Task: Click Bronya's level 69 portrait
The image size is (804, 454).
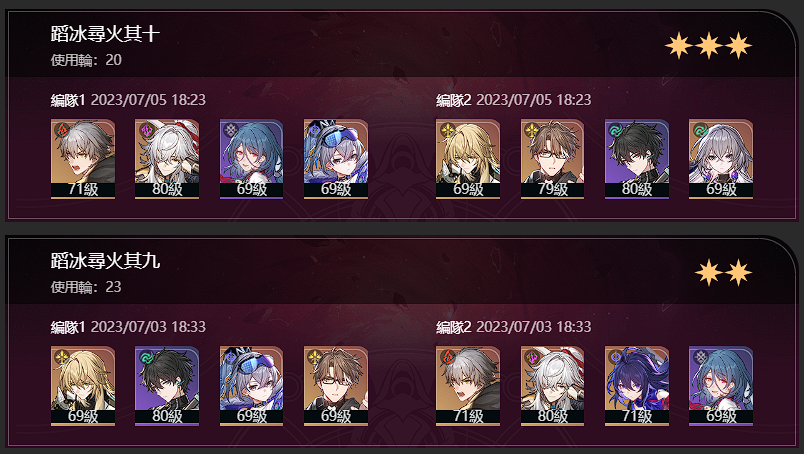Action: pos(721,159)
